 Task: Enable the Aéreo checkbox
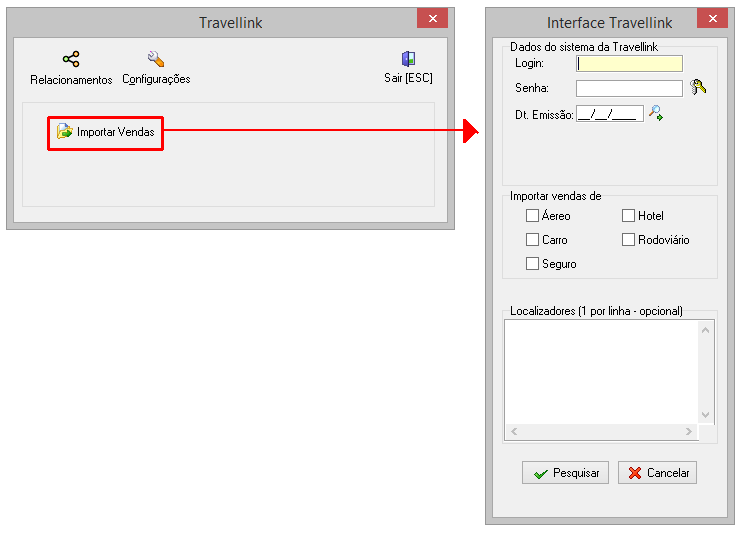pyautogui.click(x=532, y=216)
